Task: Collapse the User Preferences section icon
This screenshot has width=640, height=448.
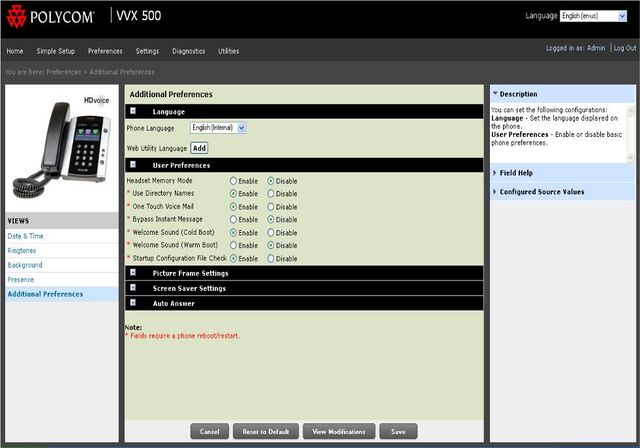Action: point(133,164)
